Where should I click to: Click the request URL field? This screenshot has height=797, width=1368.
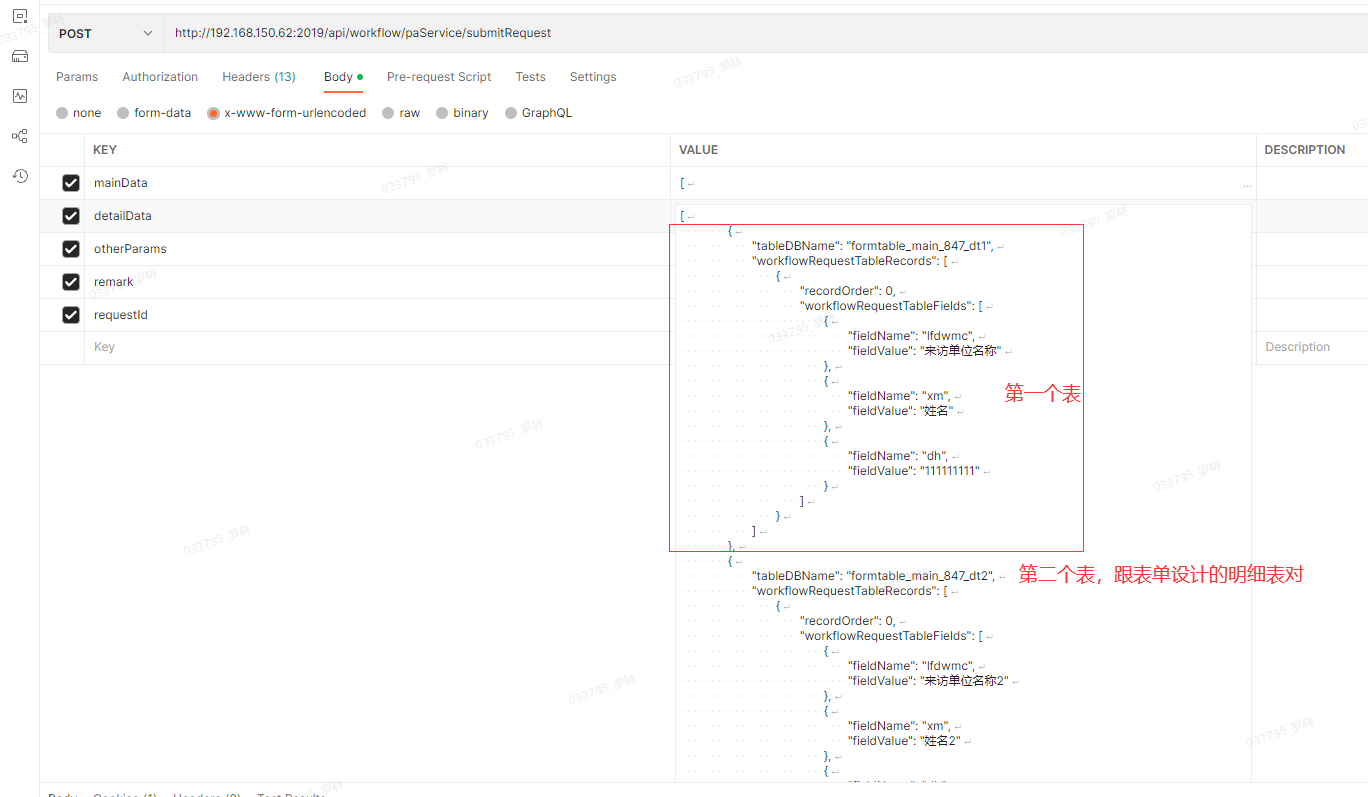(x=700, y=33)
